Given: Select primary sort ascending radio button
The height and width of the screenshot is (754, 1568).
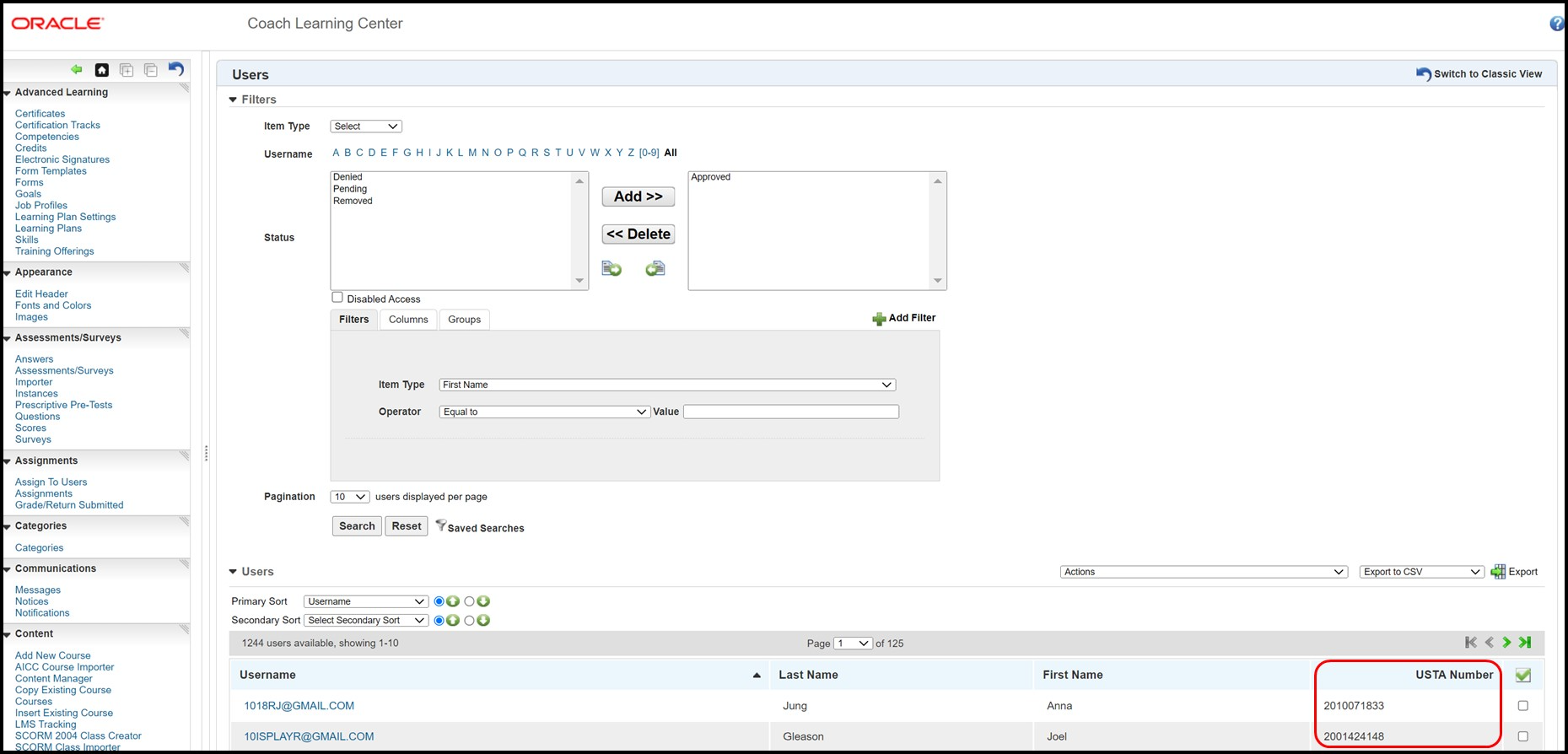Looking at the screenshot, I should click(x=439, y=601).
